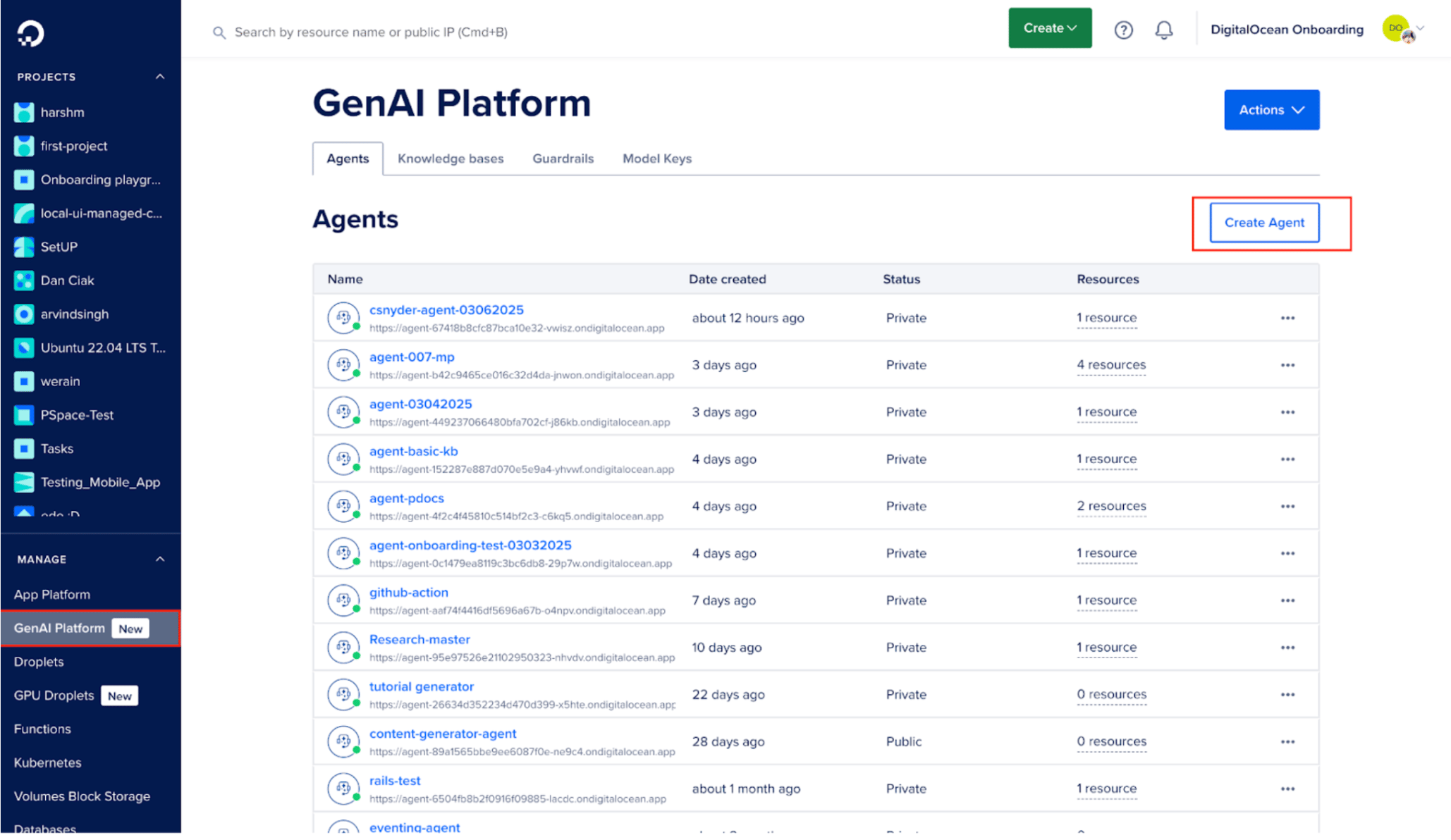Click the arvindsingh project icon
1451x840 pixels.
tap(24, 314)
